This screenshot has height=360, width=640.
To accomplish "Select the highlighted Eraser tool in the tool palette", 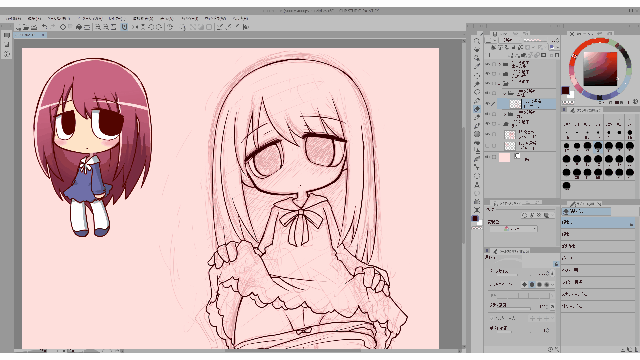I will pyautogui.click(x=477, y=109).
